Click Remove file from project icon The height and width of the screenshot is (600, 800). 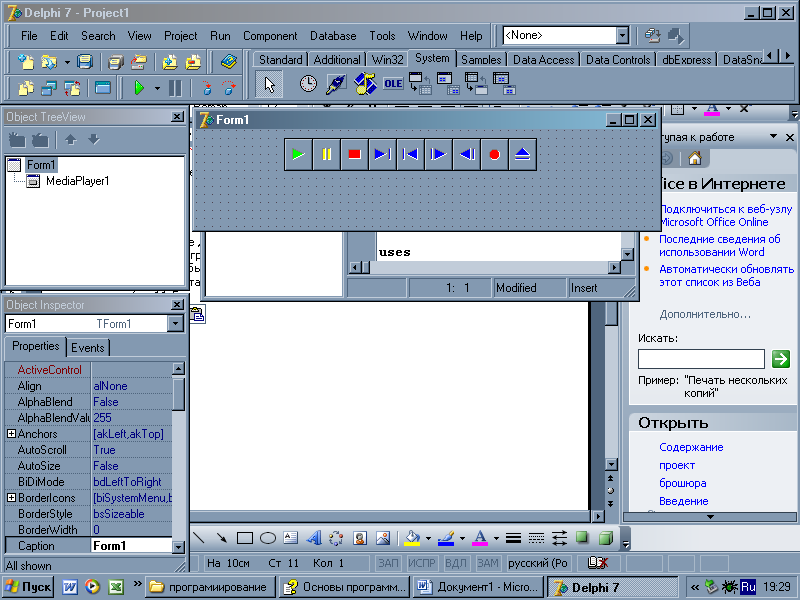193,62
